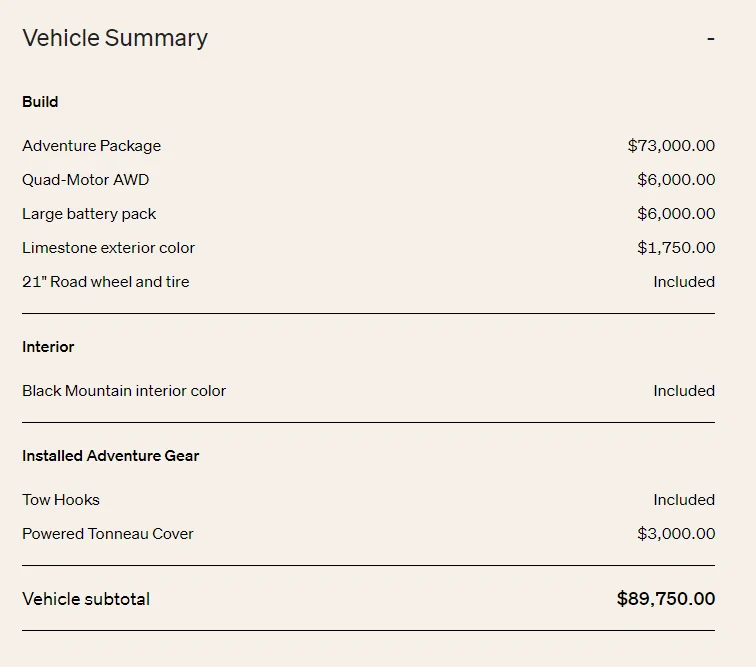Click Quad-Motor AWD $6,000.00 price
Image resolution: width=756 pixels, height=667 pixels.
pyautogui.click(x=676, y=179)
